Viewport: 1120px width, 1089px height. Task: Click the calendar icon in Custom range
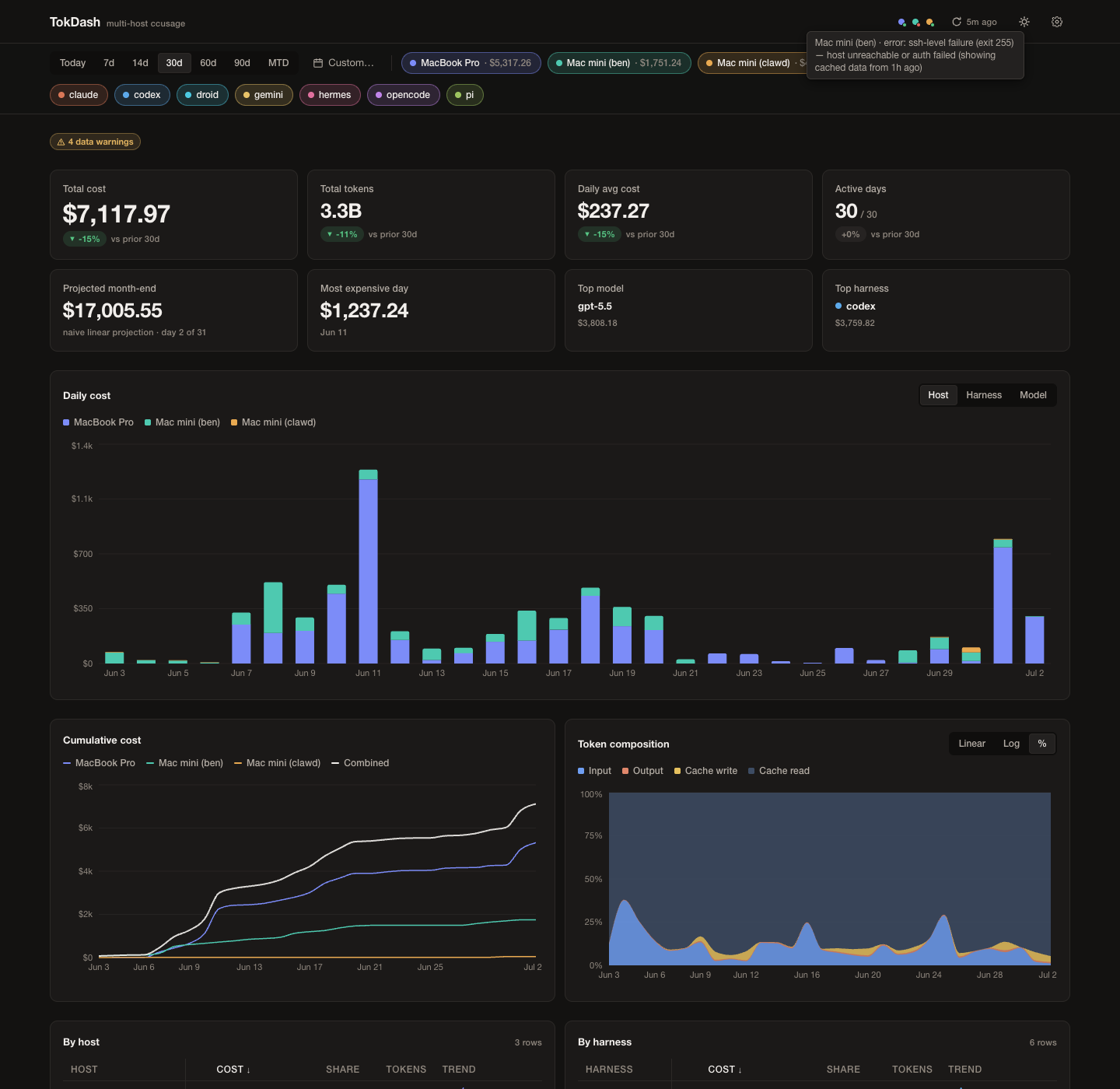pyautogui.click(x=318, y=63)
